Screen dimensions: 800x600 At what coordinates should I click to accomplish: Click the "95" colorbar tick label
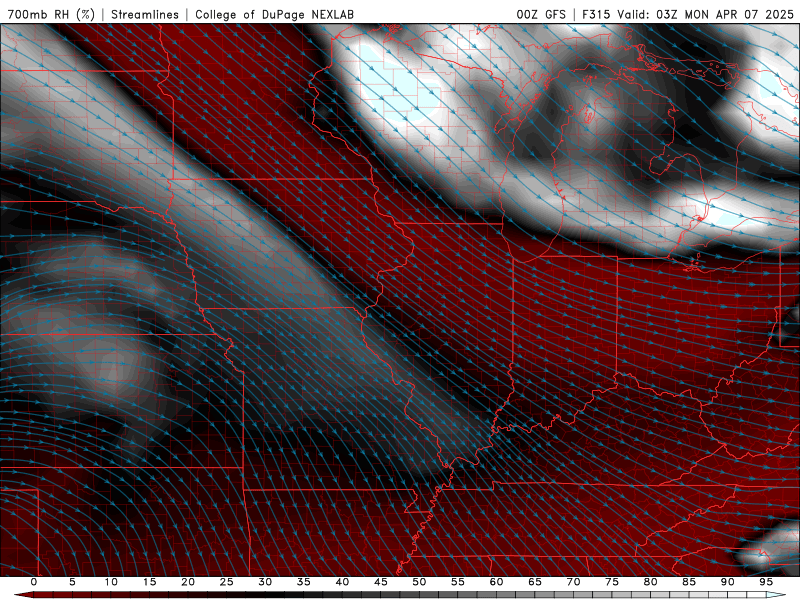(766, 582)
